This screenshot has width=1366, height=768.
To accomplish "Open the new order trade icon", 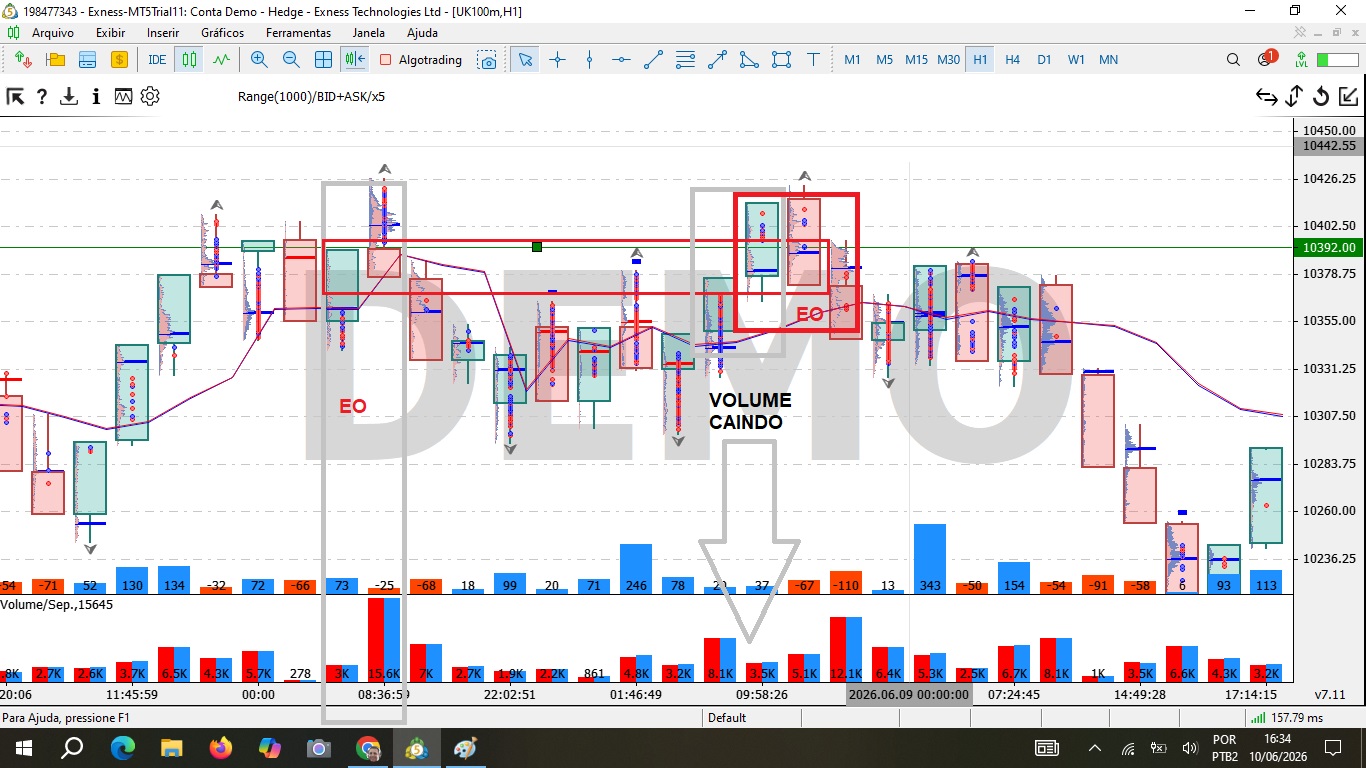I will [24, 59].
